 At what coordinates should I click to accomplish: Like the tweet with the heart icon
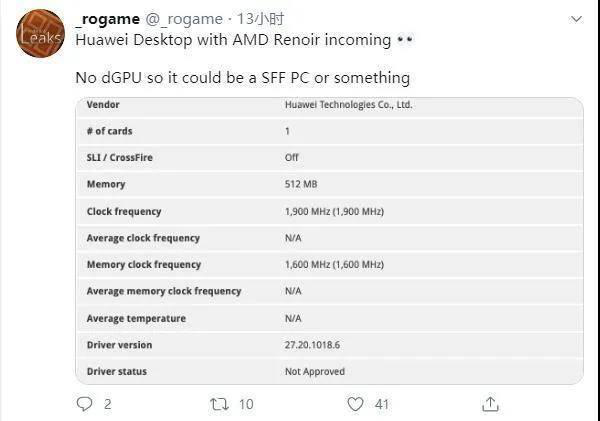pos(355,404)
